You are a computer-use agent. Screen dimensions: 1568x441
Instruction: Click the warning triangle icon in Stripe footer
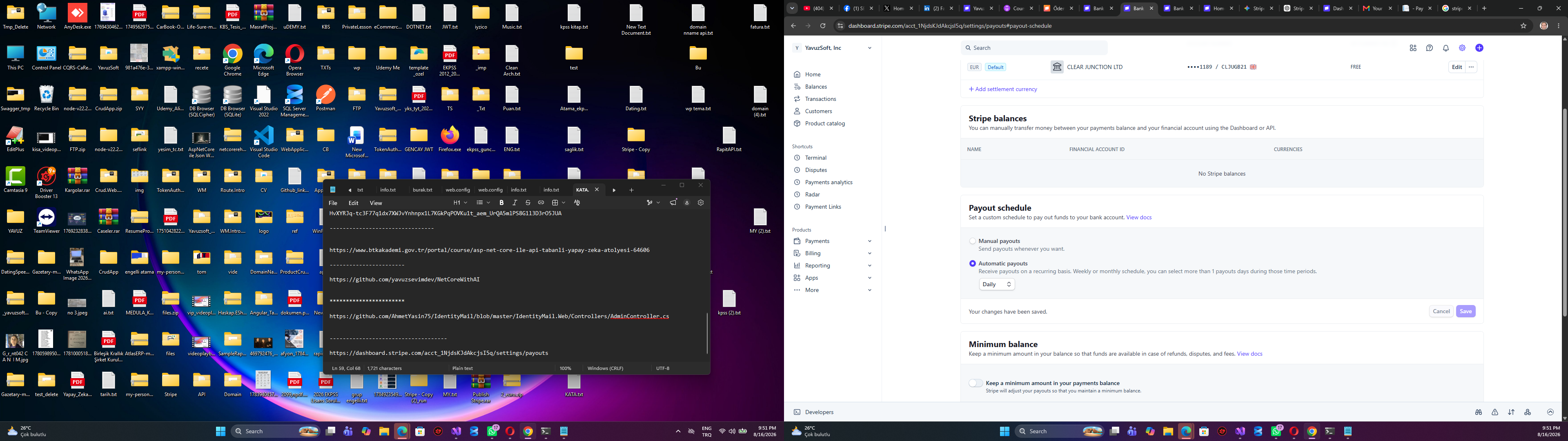(1494, 412)
